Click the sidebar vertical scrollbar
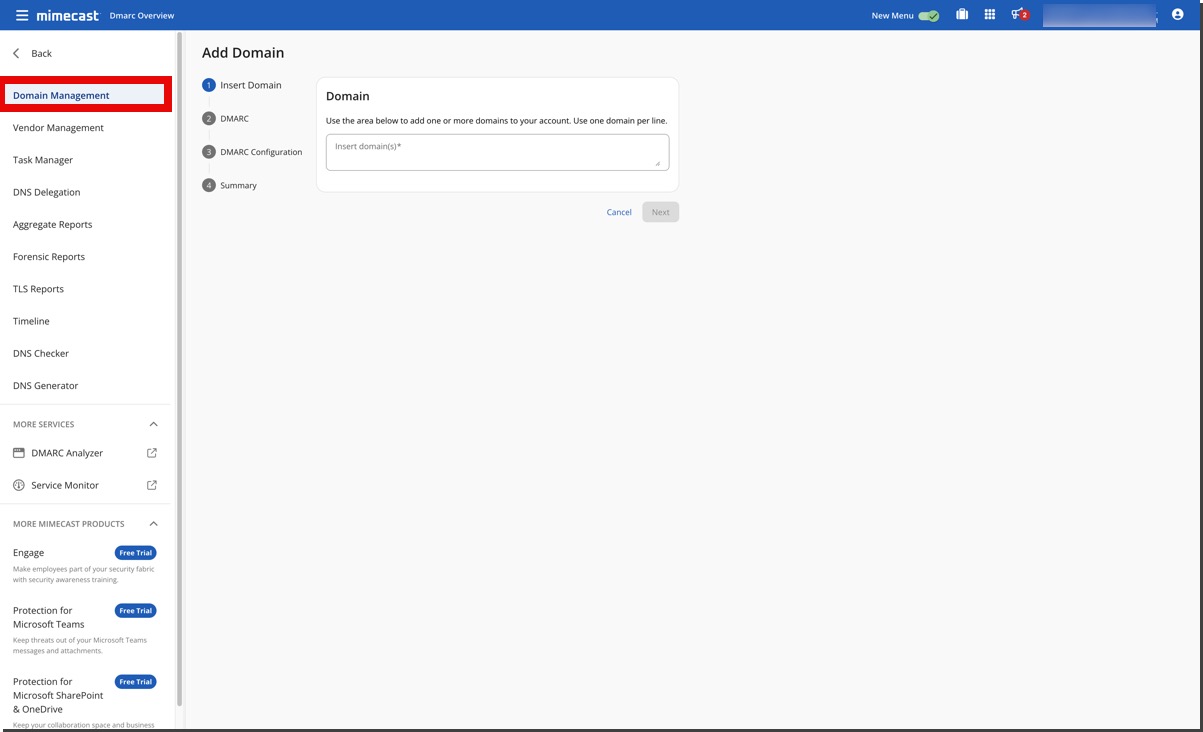The height and width of the screenshot is (732, 1203). click(179, 370)
